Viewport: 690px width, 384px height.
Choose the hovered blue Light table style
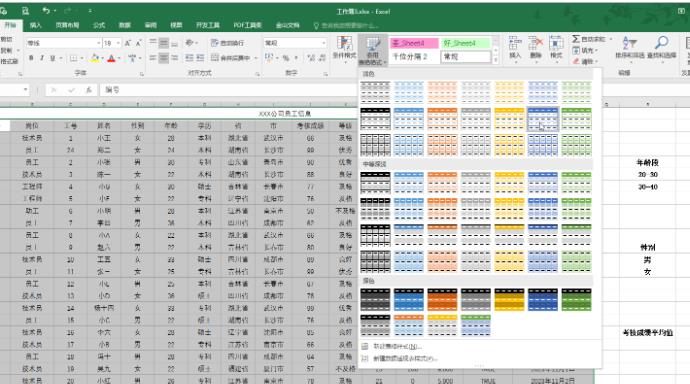[543, 119]
